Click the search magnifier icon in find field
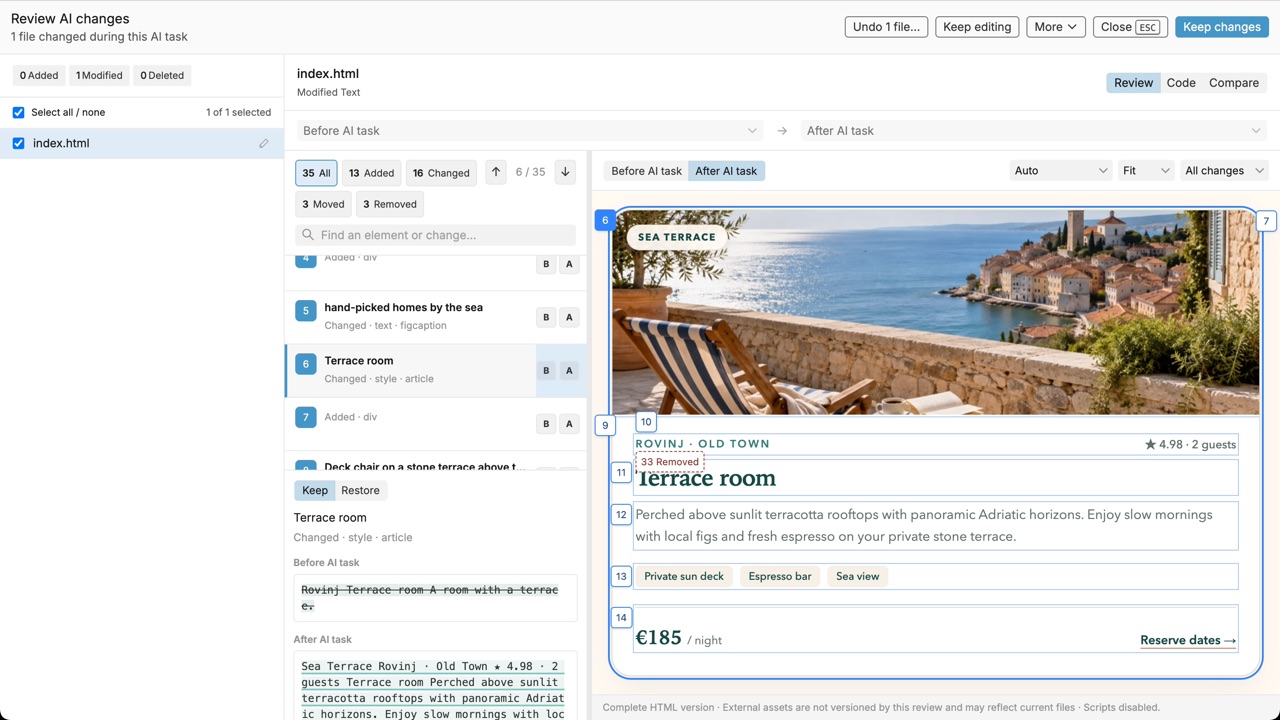 (307, 235)
